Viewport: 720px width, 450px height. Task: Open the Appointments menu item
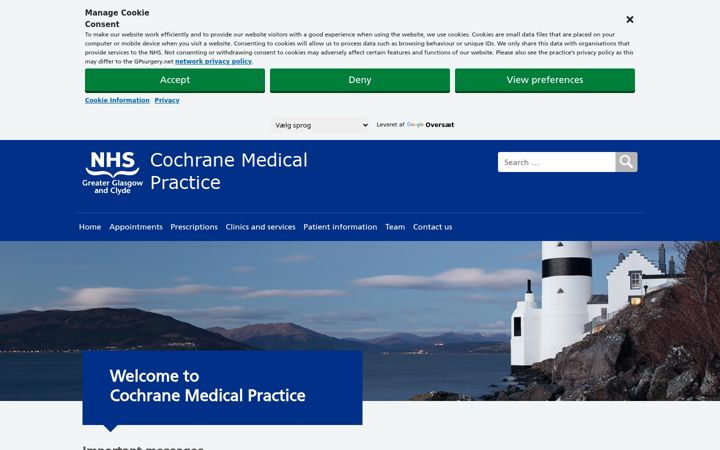136,227
